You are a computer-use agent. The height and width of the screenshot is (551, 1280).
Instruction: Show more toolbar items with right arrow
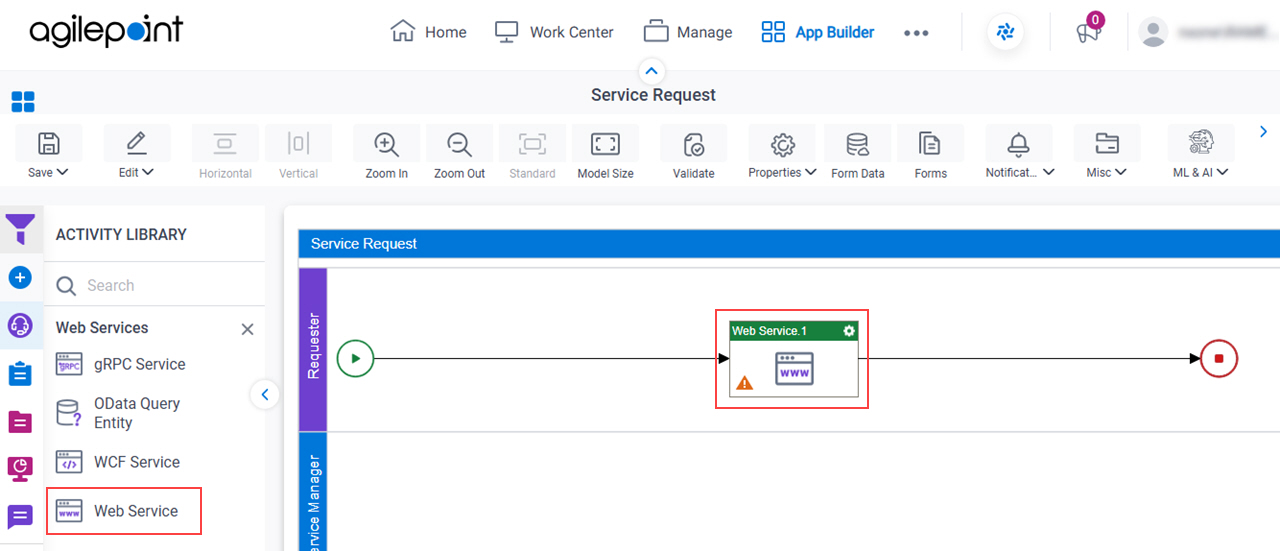[1265, 131]
